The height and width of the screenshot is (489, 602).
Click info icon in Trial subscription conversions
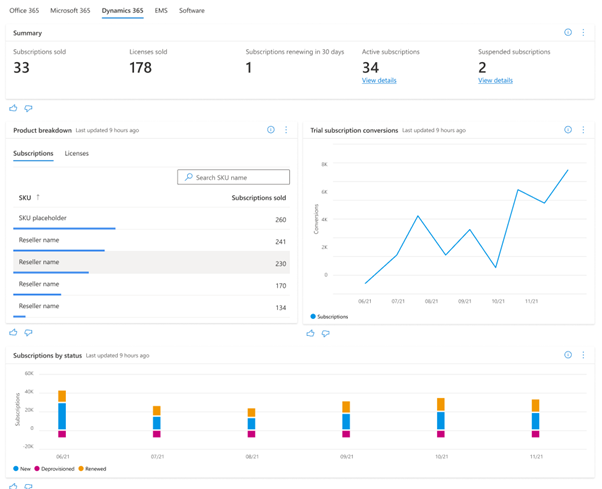[x=567, y=130]
